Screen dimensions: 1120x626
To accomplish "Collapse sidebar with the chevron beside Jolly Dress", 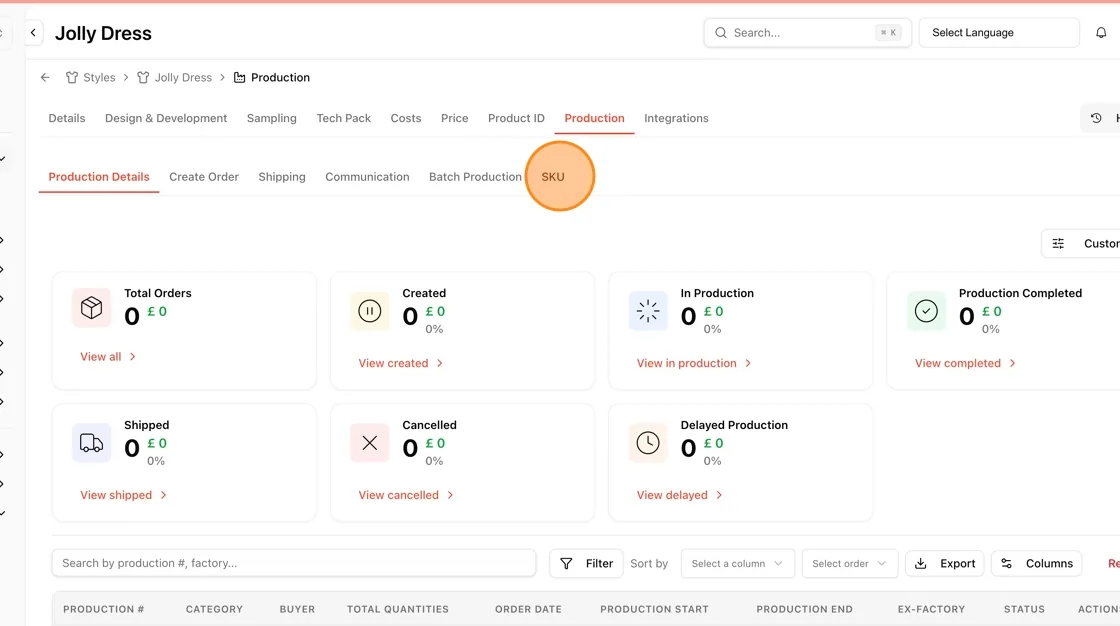I will click(33, 33).
